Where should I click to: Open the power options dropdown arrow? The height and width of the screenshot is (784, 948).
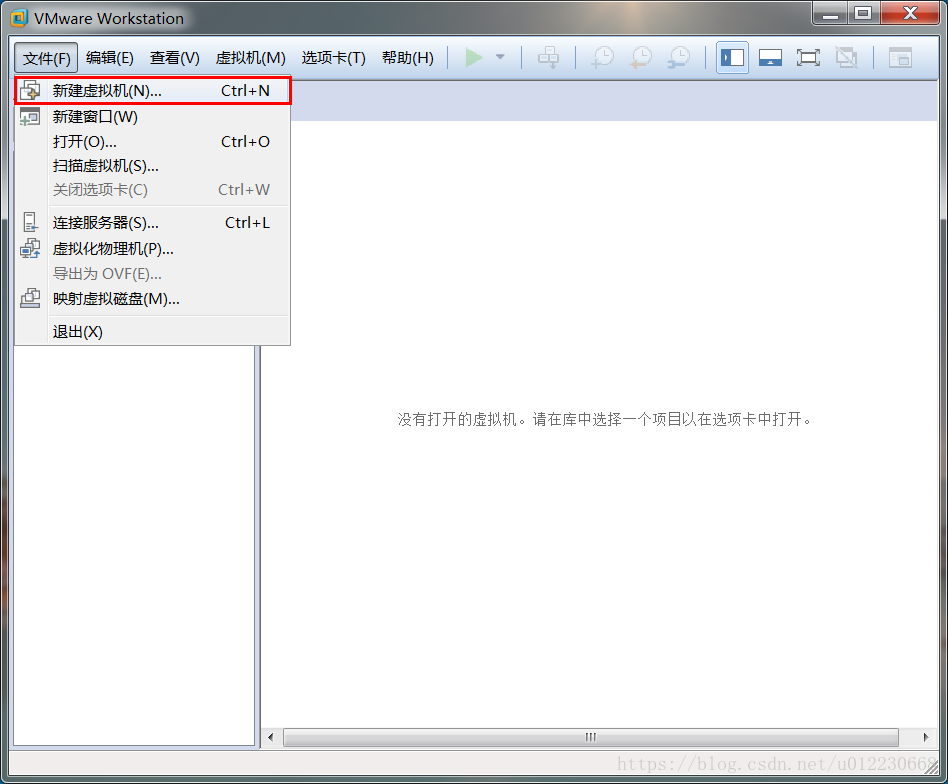(x=500, y=57)
